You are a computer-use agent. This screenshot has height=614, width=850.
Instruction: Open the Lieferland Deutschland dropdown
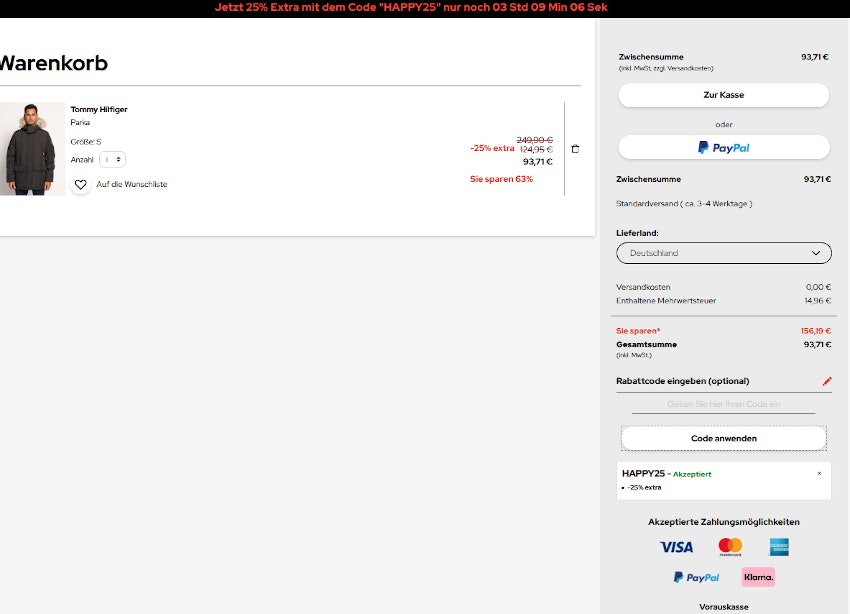coord(724,253)
